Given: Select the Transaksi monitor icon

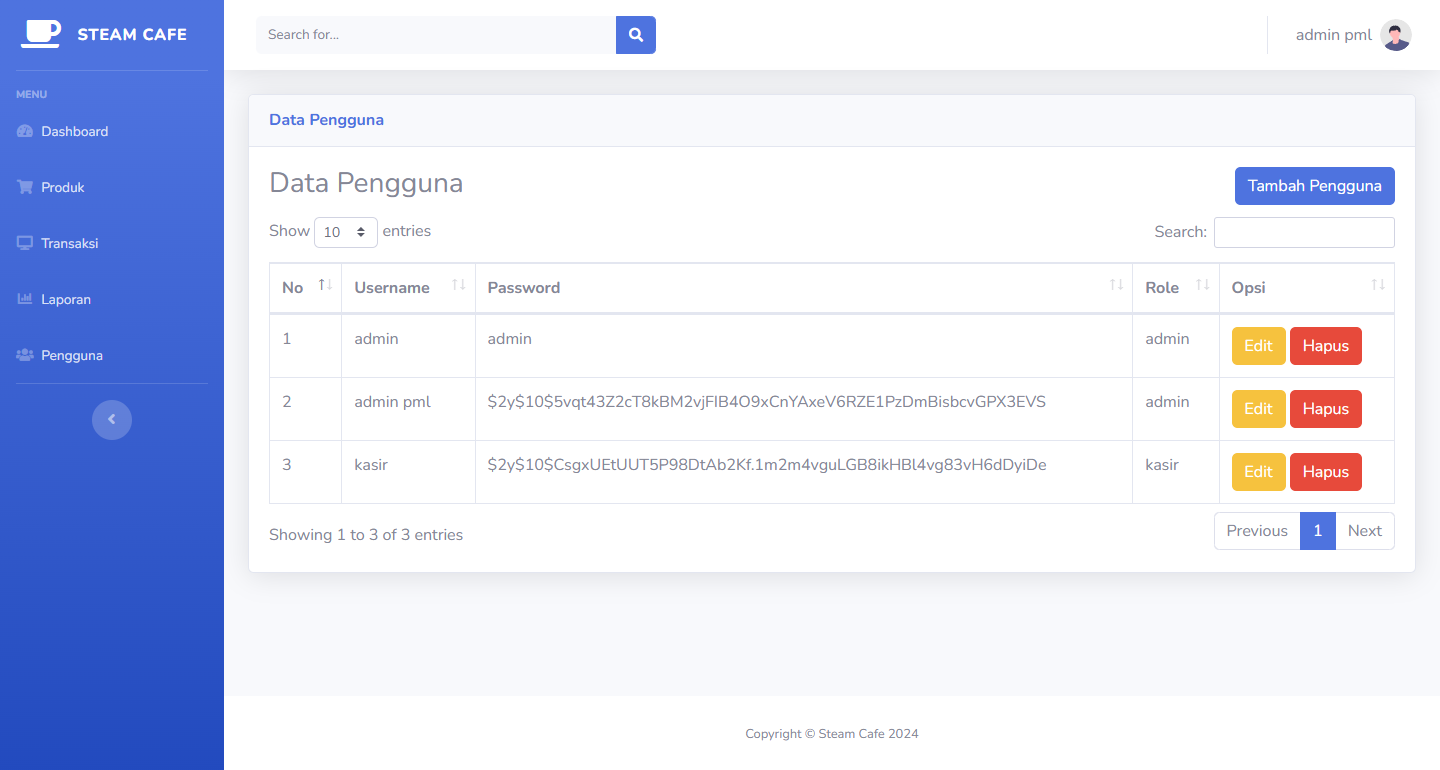Looking at the screenshot, I should click(25, 243).
